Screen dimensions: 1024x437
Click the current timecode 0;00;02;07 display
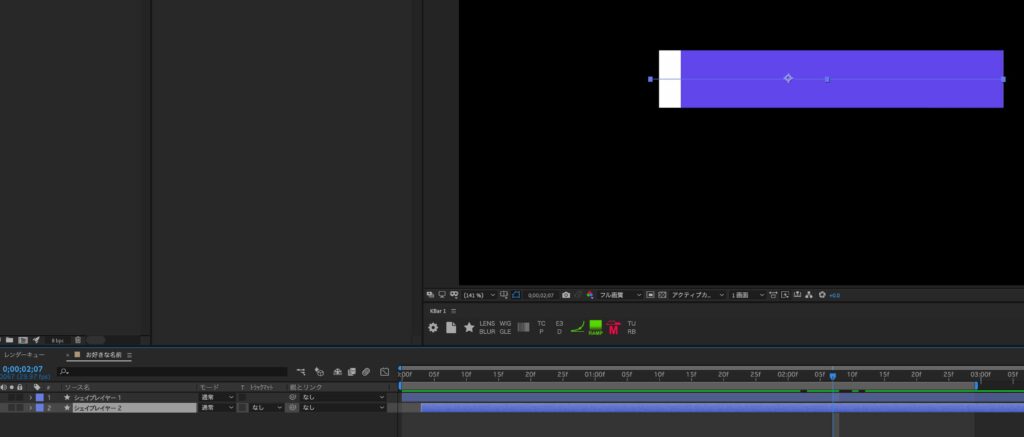coord(22,369)
